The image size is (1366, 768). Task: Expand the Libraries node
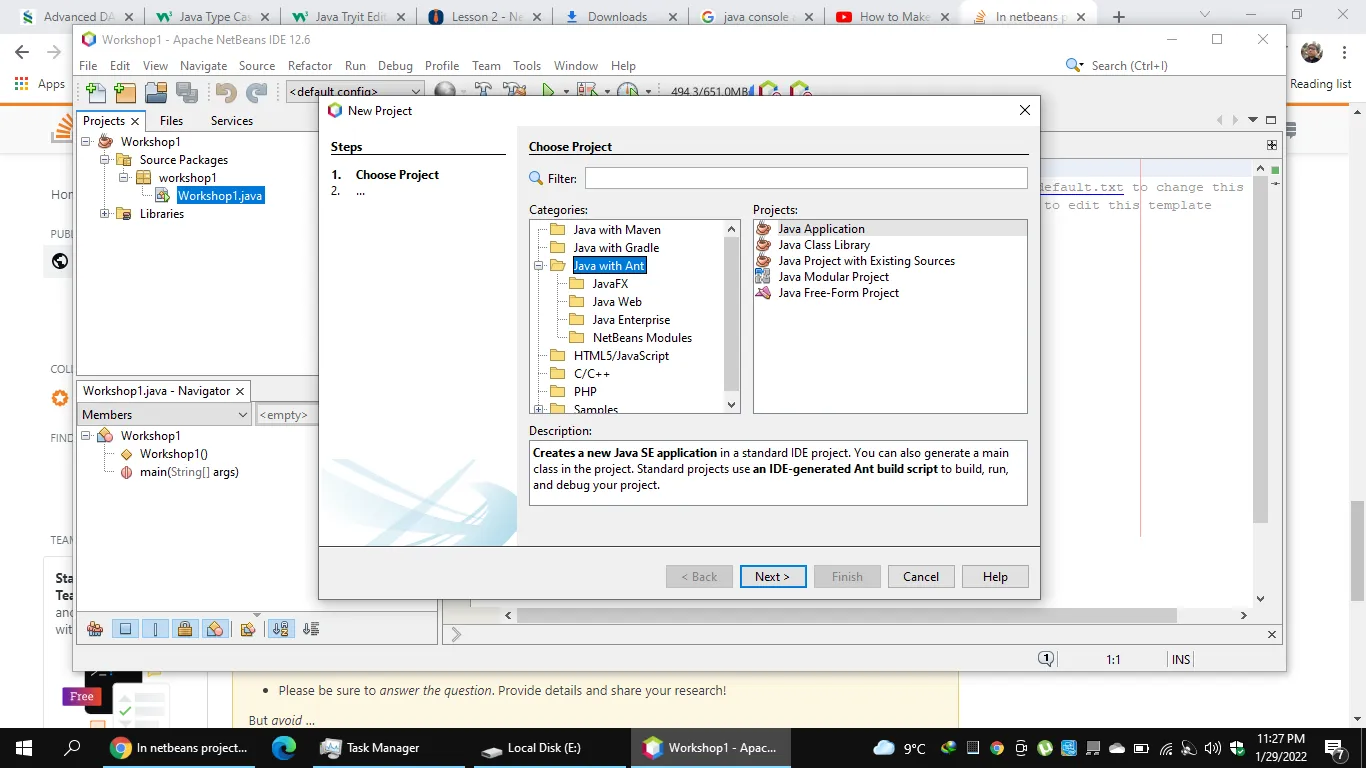click(105, 214)
